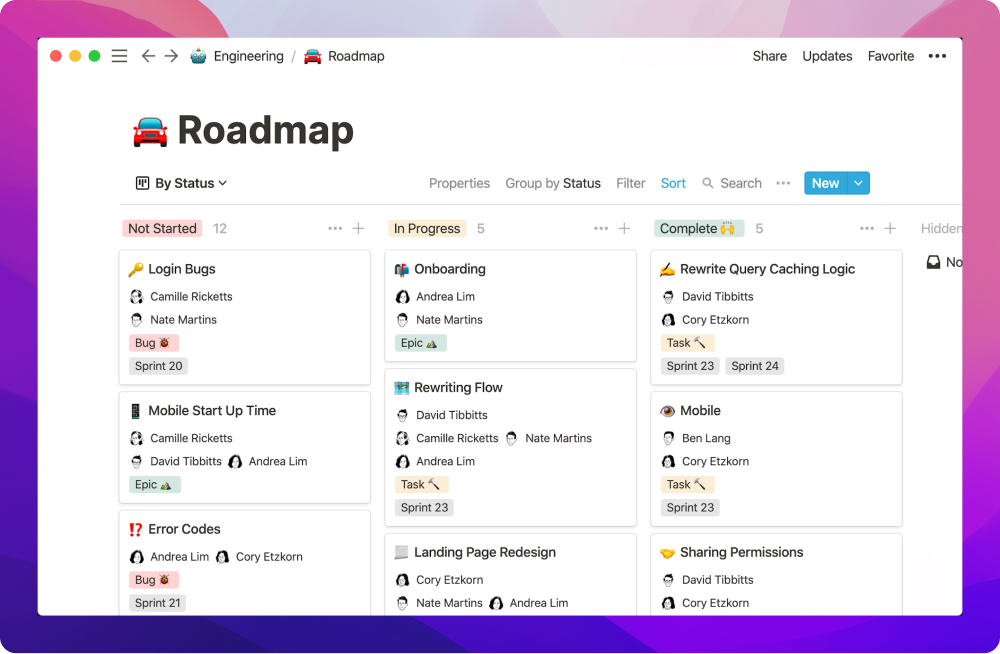This screenshot has width=1000, height=654.
Task: Click Camille Ricketts on Rewriting Flow card
Action: 457,438
